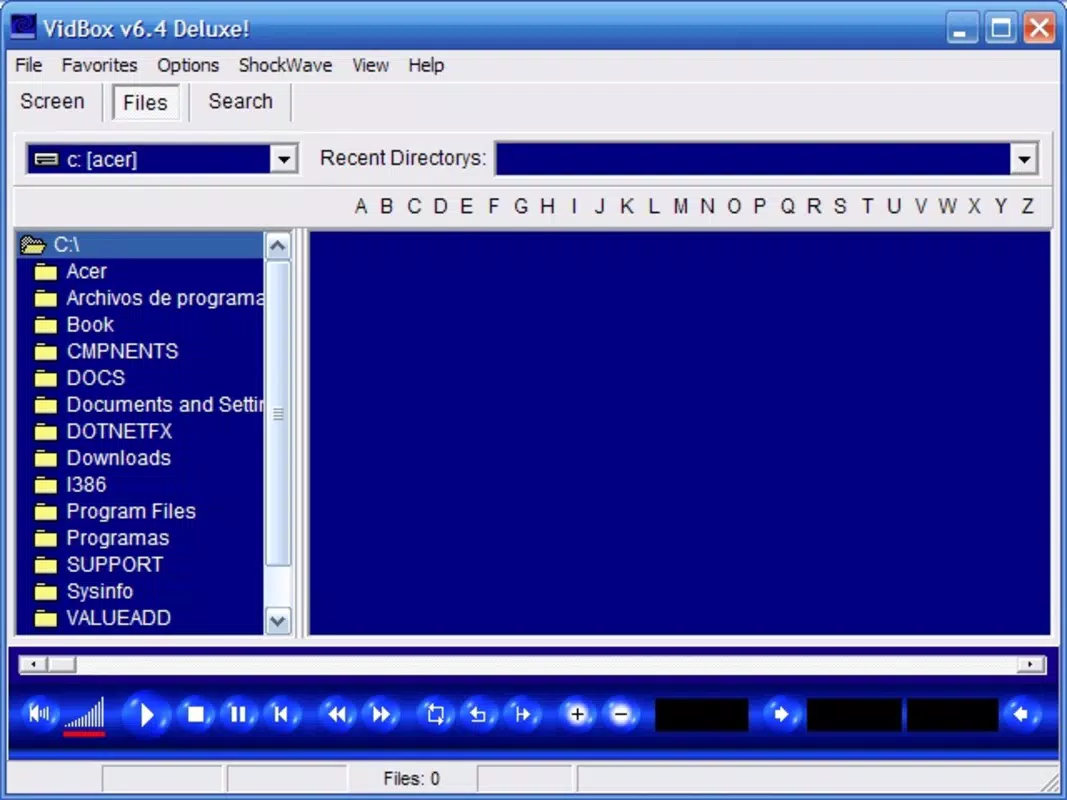This screenshot has height=800, width=1067.
Task: Jump to letter M in alphabet bar
Action: pos(680,205)
